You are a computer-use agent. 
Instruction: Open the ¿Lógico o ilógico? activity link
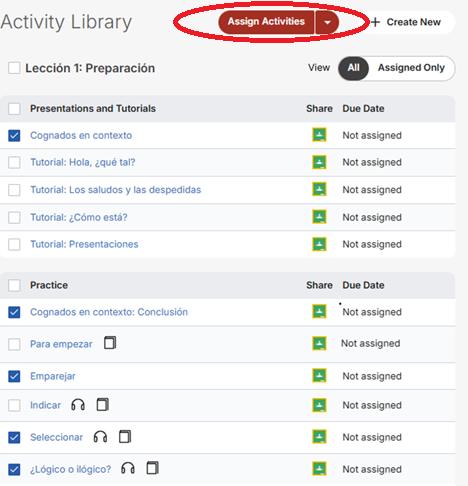tap(70, 469)
